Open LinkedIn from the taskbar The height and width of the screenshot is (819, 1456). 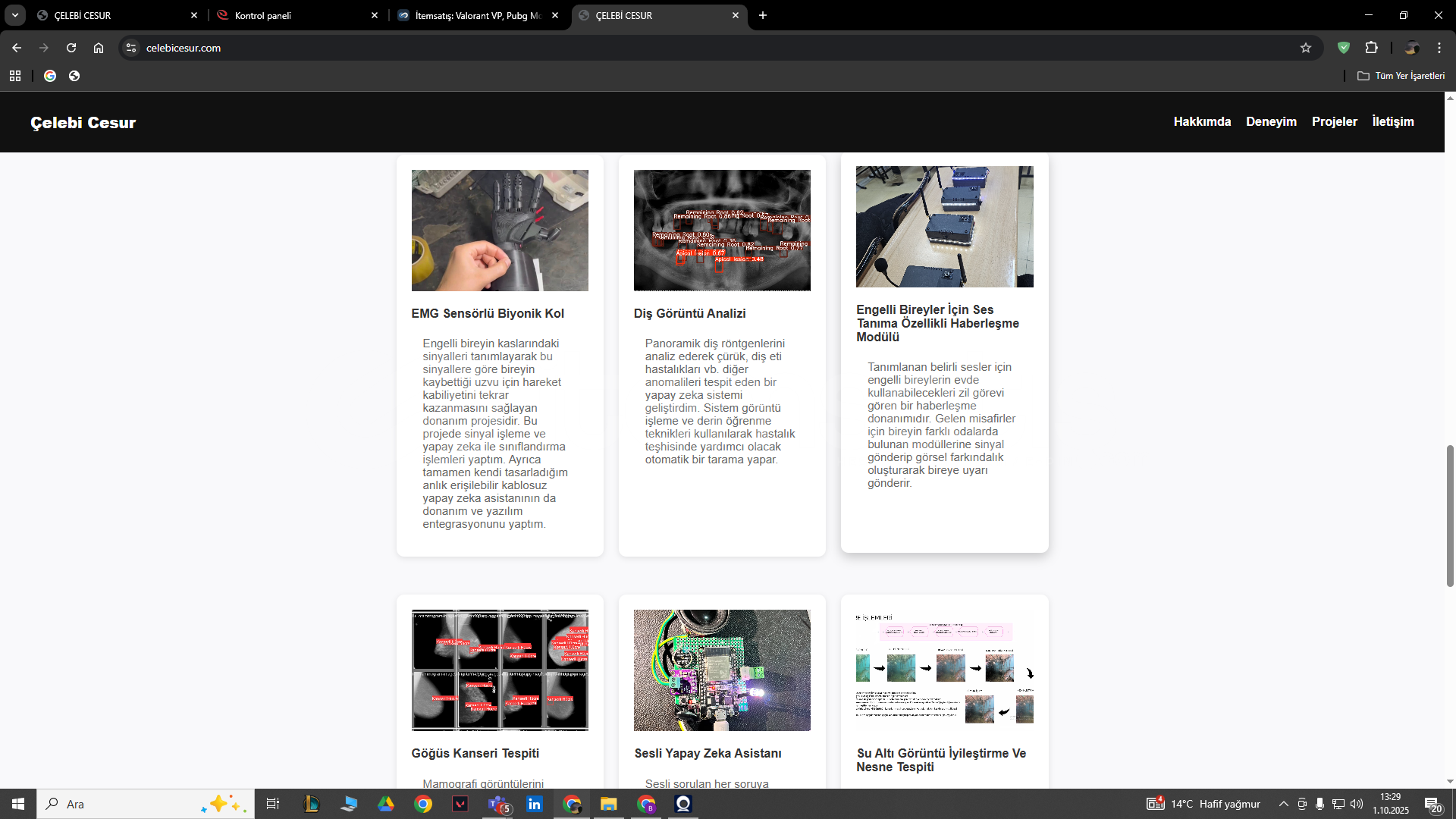click(535, 804)
